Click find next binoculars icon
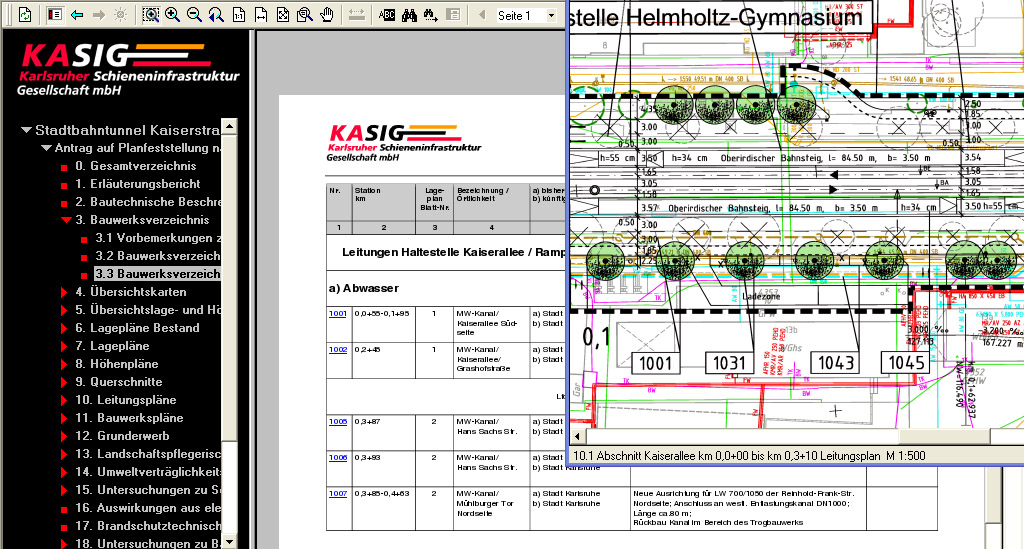Image resolution: width=1024 pixels, height=549 pixels. tap(430, 15)
